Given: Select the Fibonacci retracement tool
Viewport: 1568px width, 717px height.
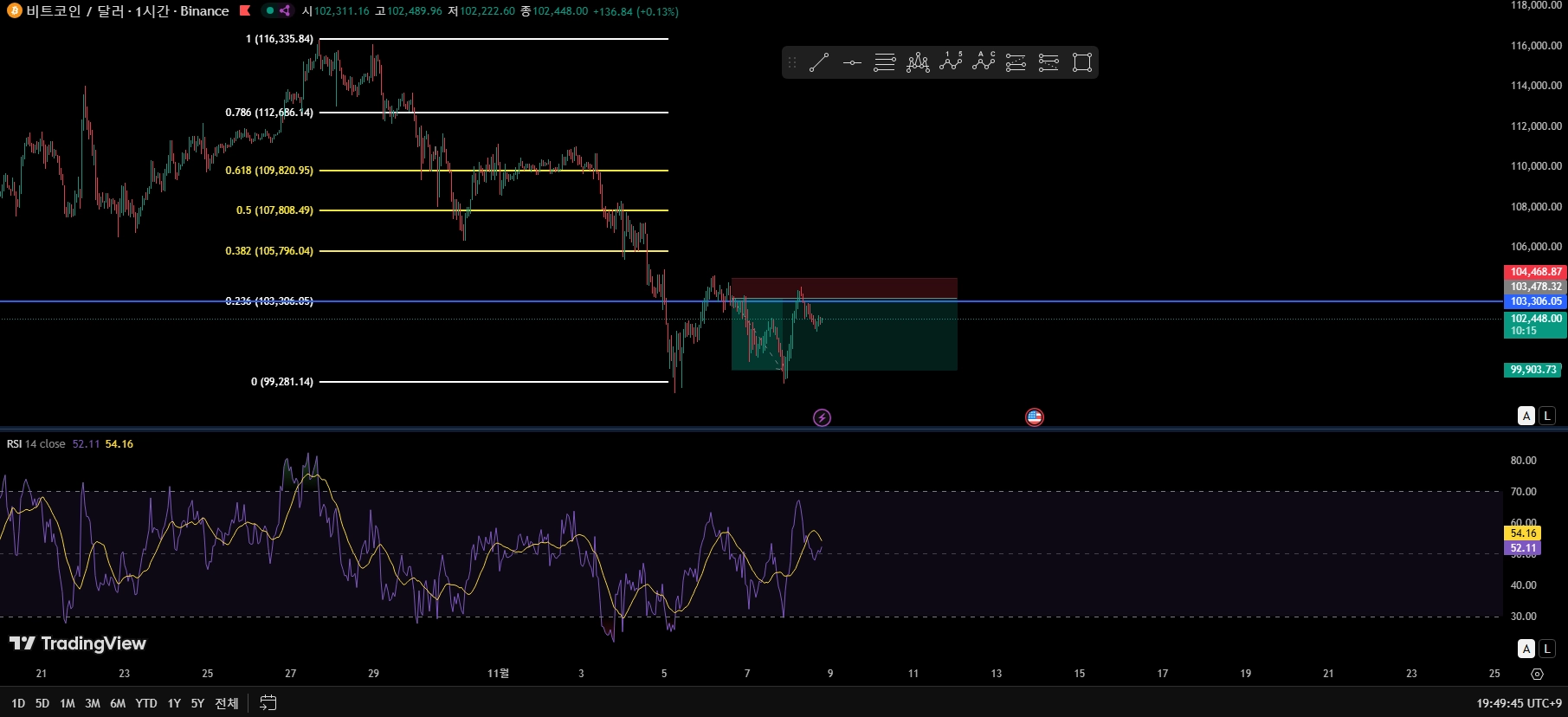Looking at the screenshot, I should [x=885, y=62].
